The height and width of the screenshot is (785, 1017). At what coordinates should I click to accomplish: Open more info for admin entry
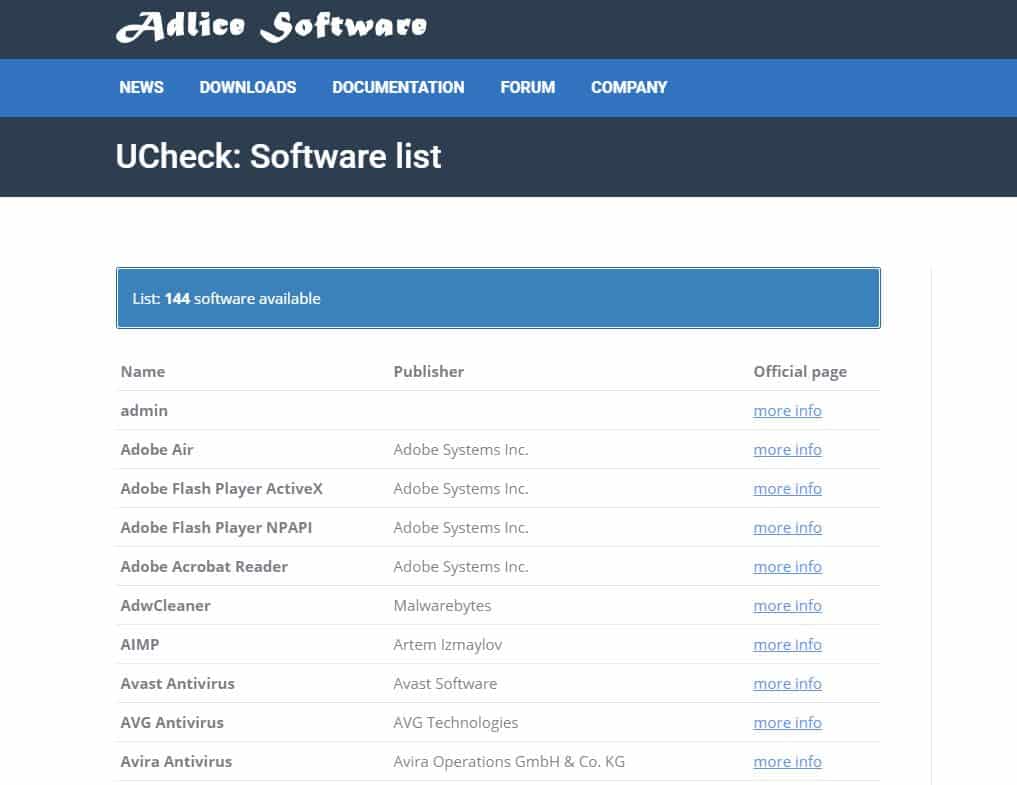pos(787,411)
